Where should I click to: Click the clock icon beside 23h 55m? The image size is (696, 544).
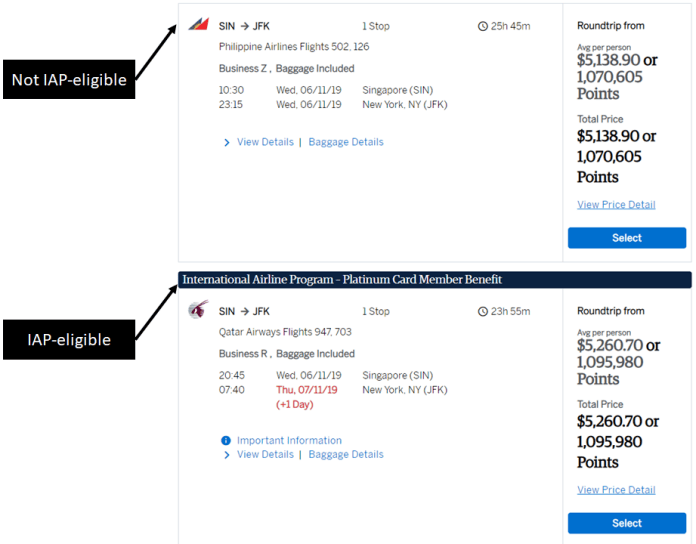click(x=482, y=311)
